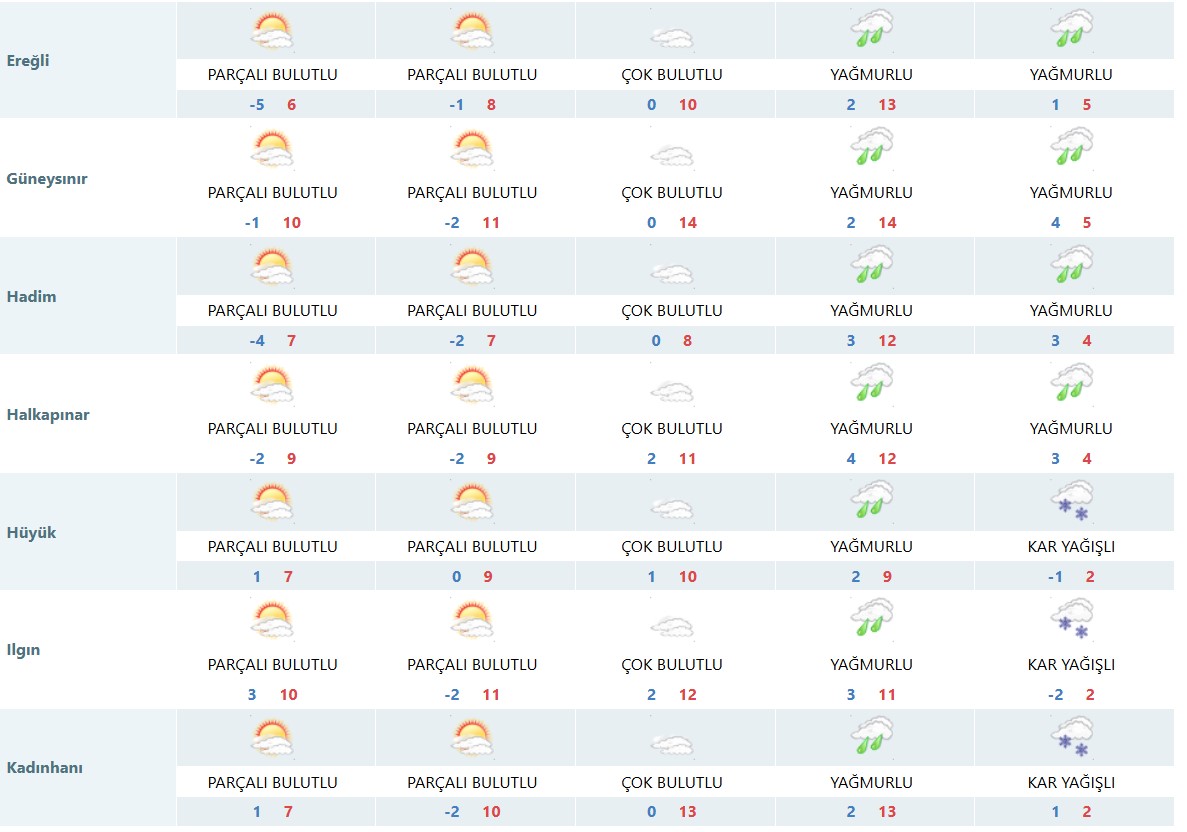This screenshot has height=832, width=1187.
Task: Open Kadınhanı's snowfall forecast icon
Action: tap(1071, 737)
